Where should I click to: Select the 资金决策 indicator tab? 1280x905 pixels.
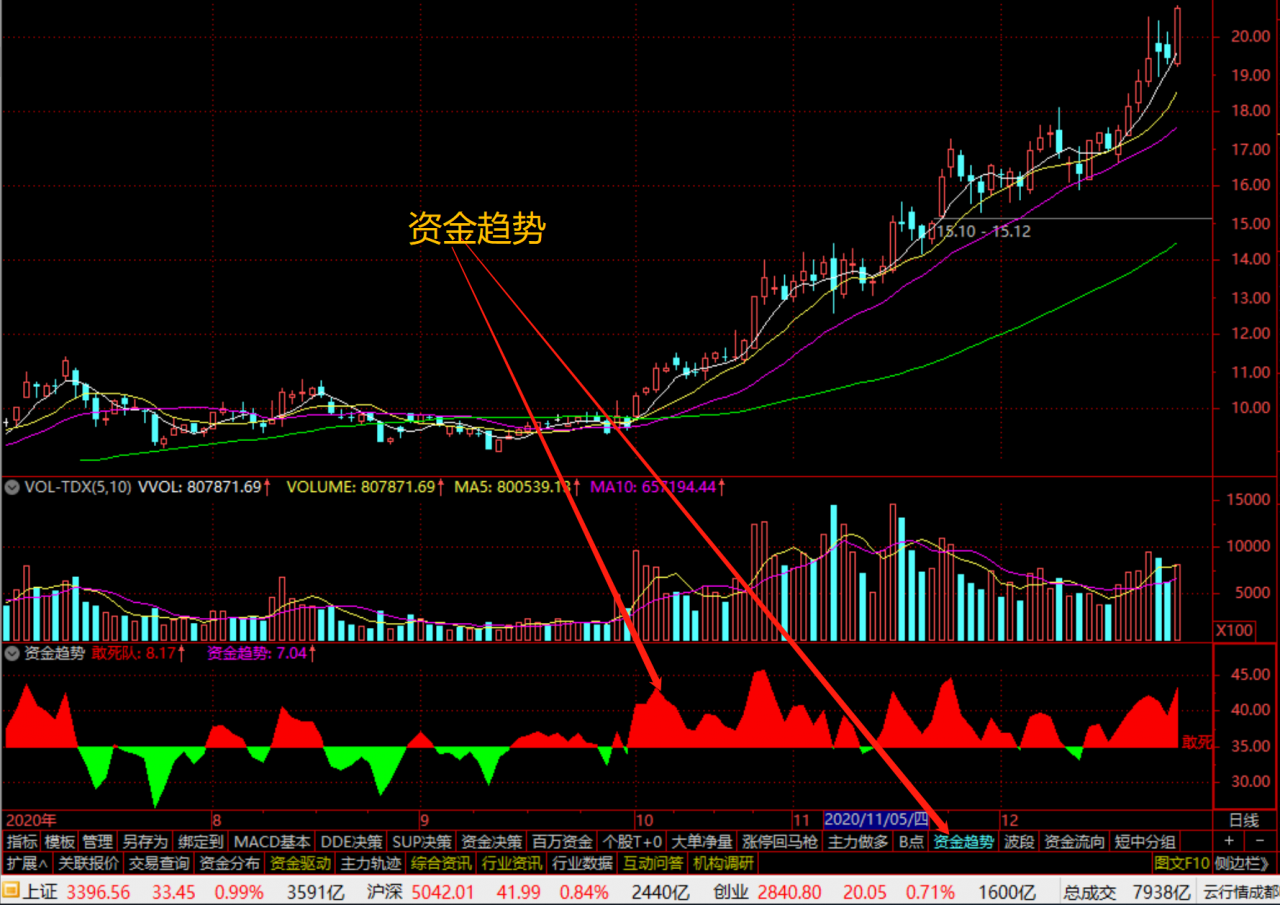(x=491, y=842)
